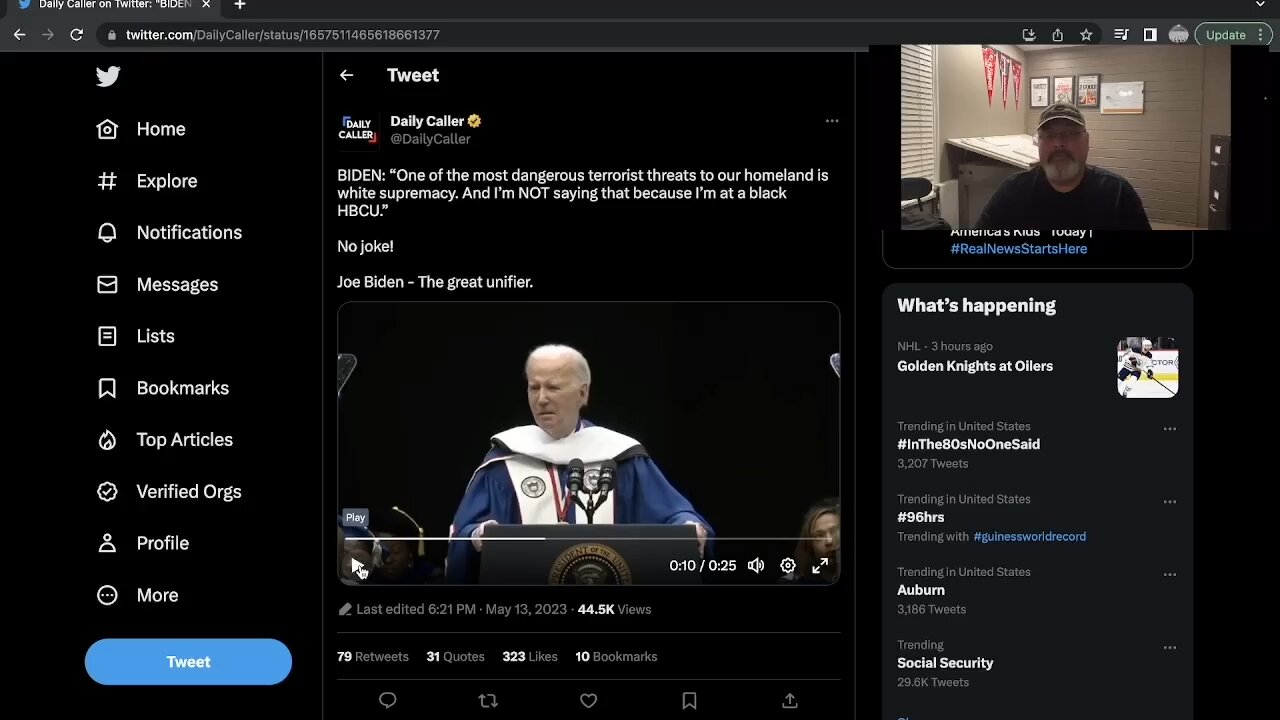The width and height of the screenshot is (1280, 720).
Task: Click the Golden Knights at Oilers thumbnail
Action: 1147,368
